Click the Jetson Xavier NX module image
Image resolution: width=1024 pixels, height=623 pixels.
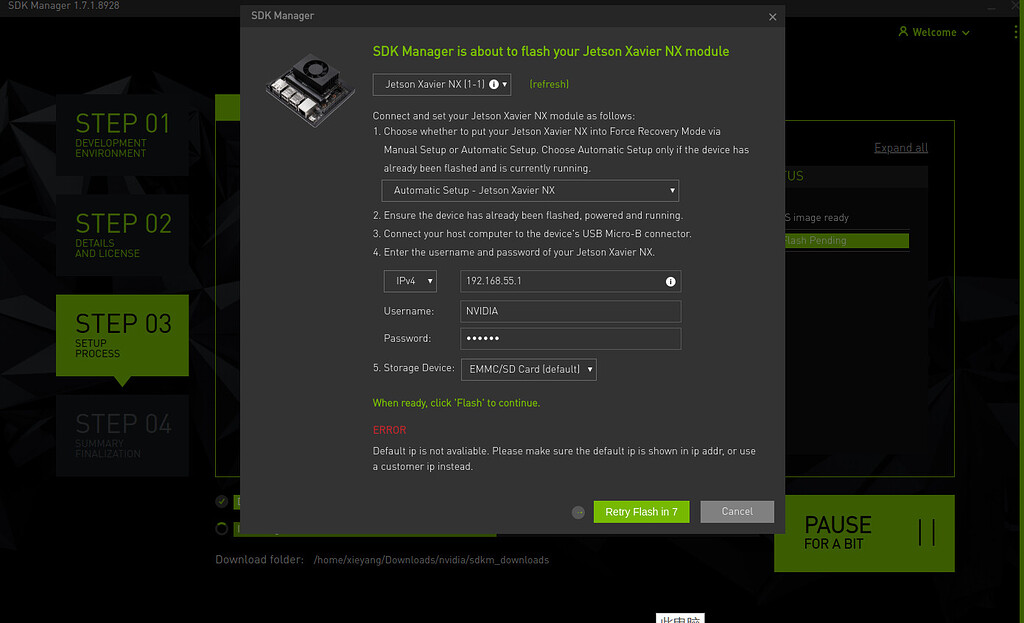pyautogui.click(x=310, y=90)
